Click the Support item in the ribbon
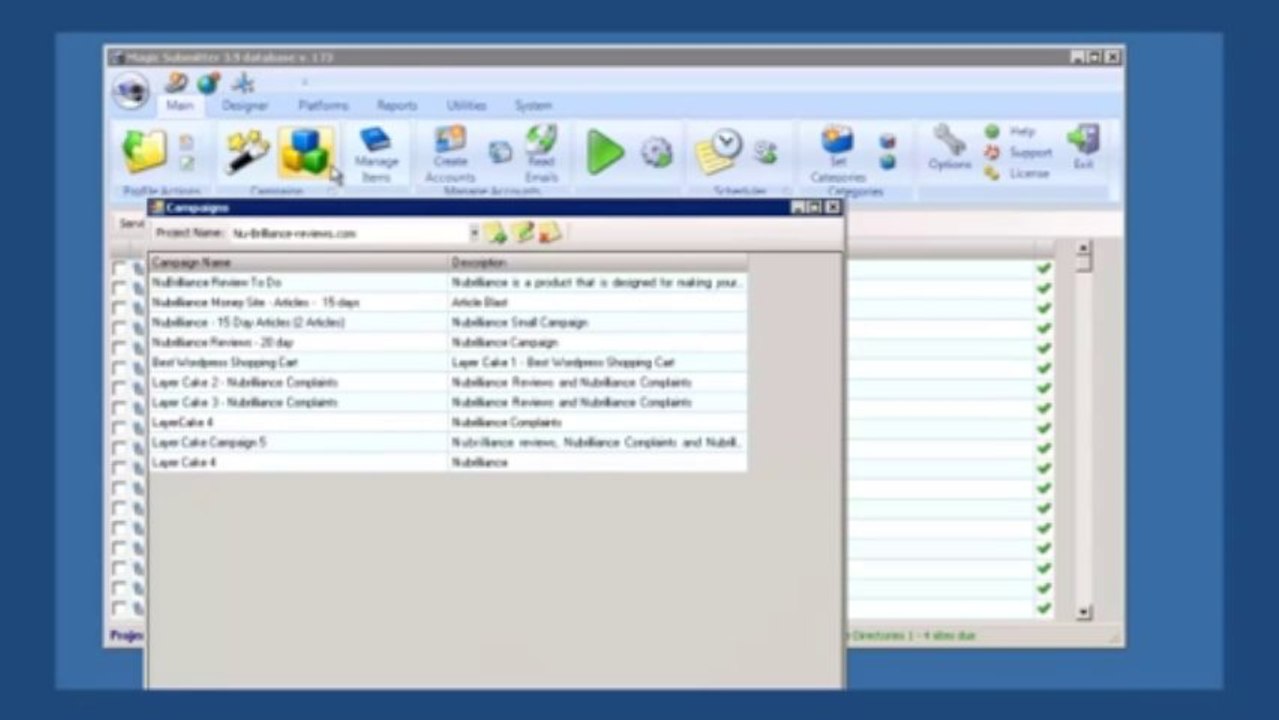The image size is (1279, 720). coord(1018,152)
